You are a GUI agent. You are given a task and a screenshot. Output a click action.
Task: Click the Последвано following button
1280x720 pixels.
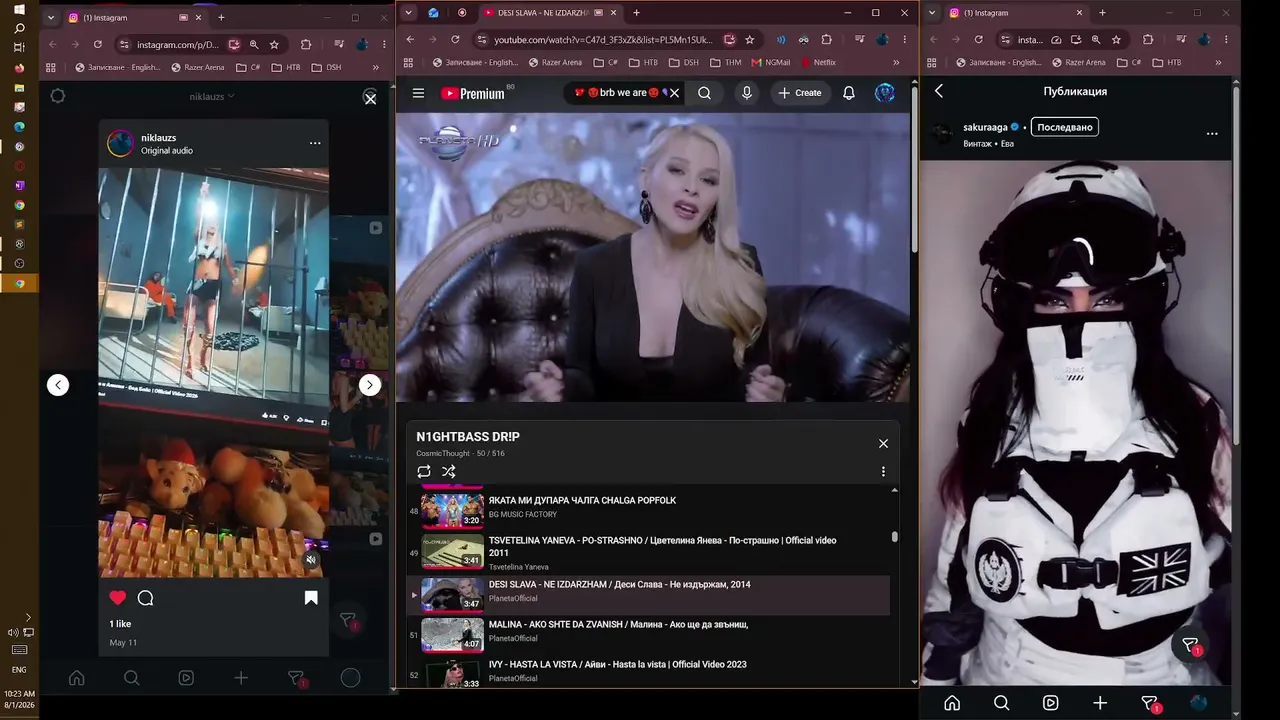pyautogui.click(x=1065, y=127)
